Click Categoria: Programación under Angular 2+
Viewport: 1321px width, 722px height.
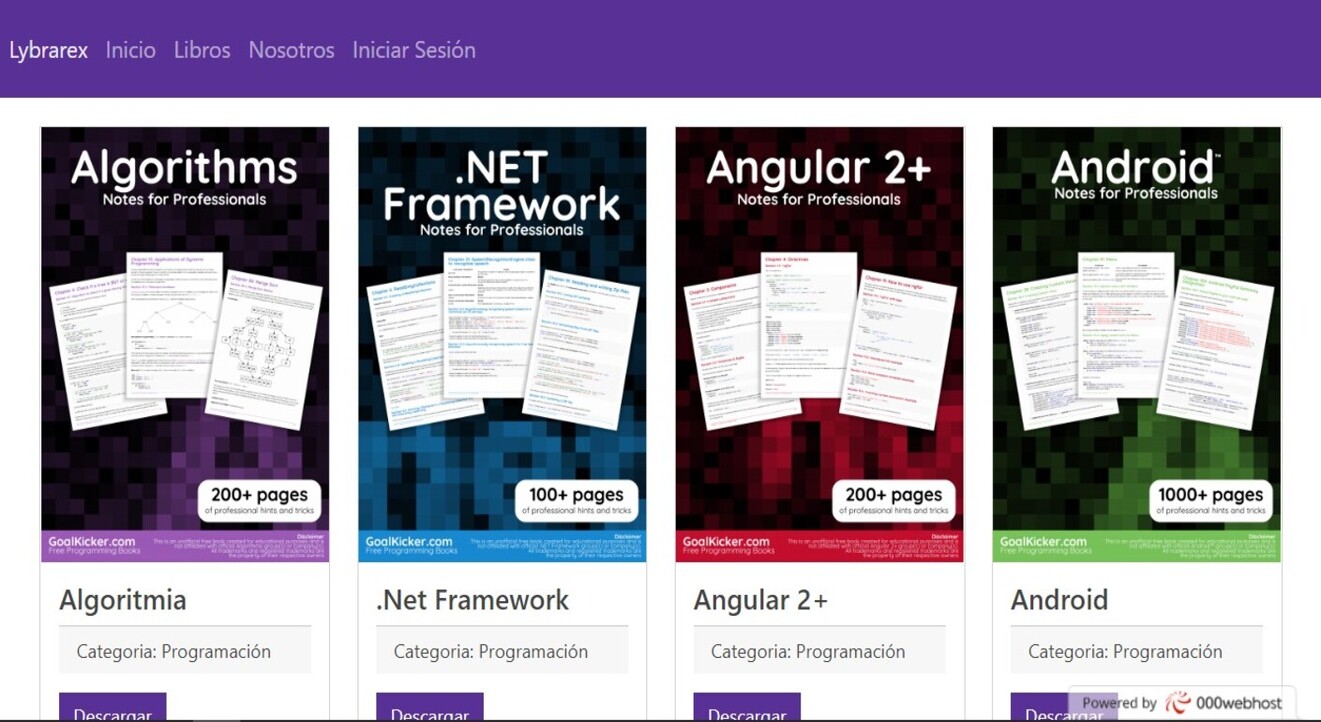(808, 652)
